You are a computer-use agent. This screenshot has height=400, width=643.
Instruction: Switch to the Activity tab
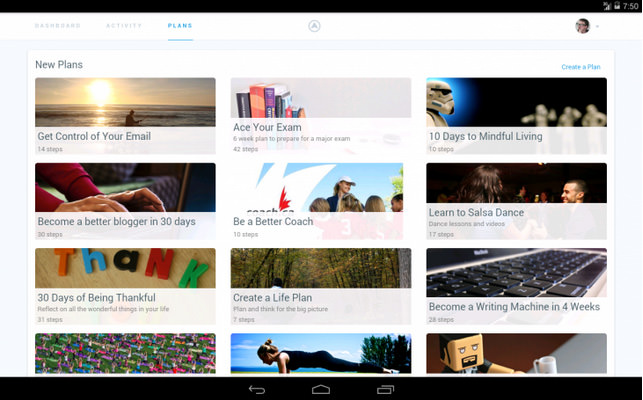pos(124,25)
